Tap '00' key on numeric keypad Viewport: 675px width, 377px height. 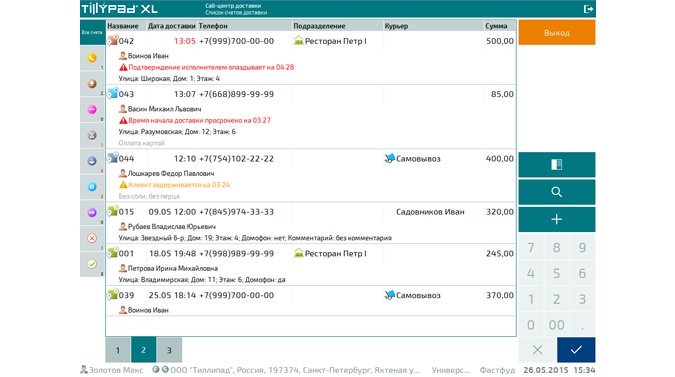pos(557,325)
